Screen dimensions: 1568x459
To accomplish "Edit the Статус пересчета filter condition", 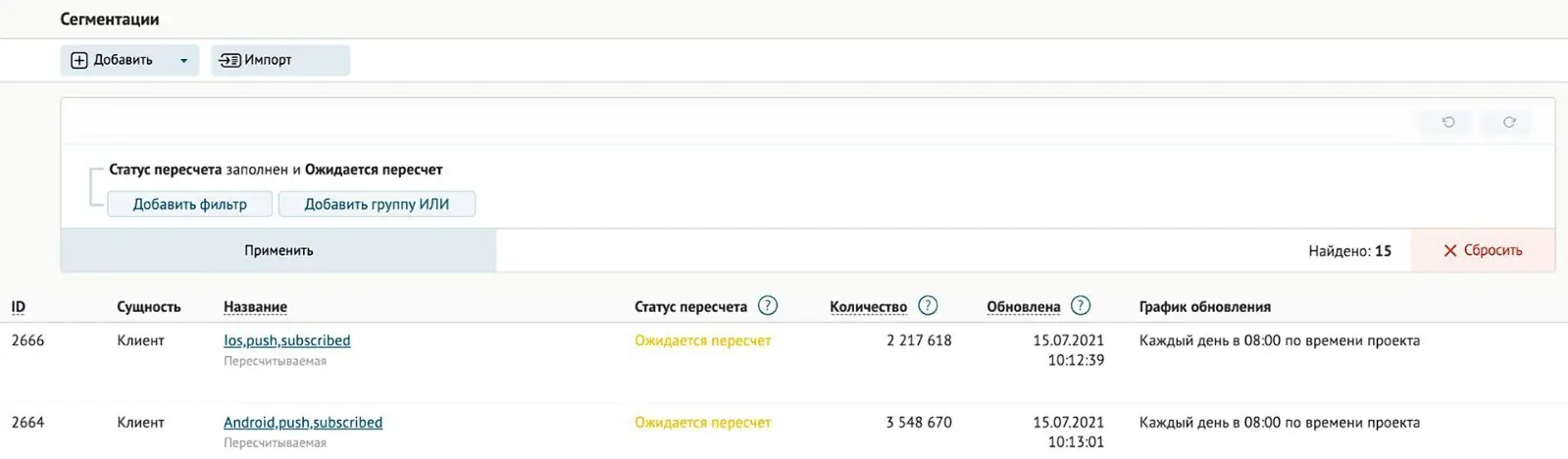I will pyautogui.click(x=166, y=170).
